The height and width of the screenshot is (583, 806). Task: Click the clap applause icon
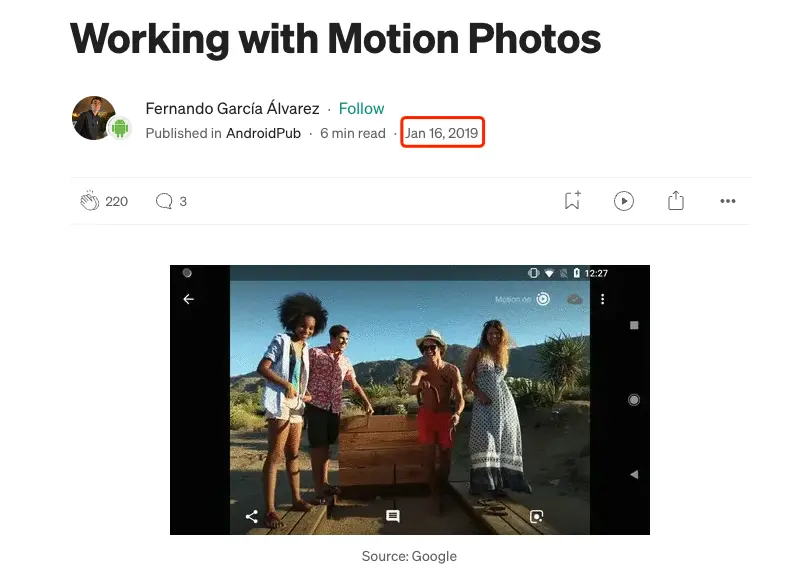[x=89, y=201]
